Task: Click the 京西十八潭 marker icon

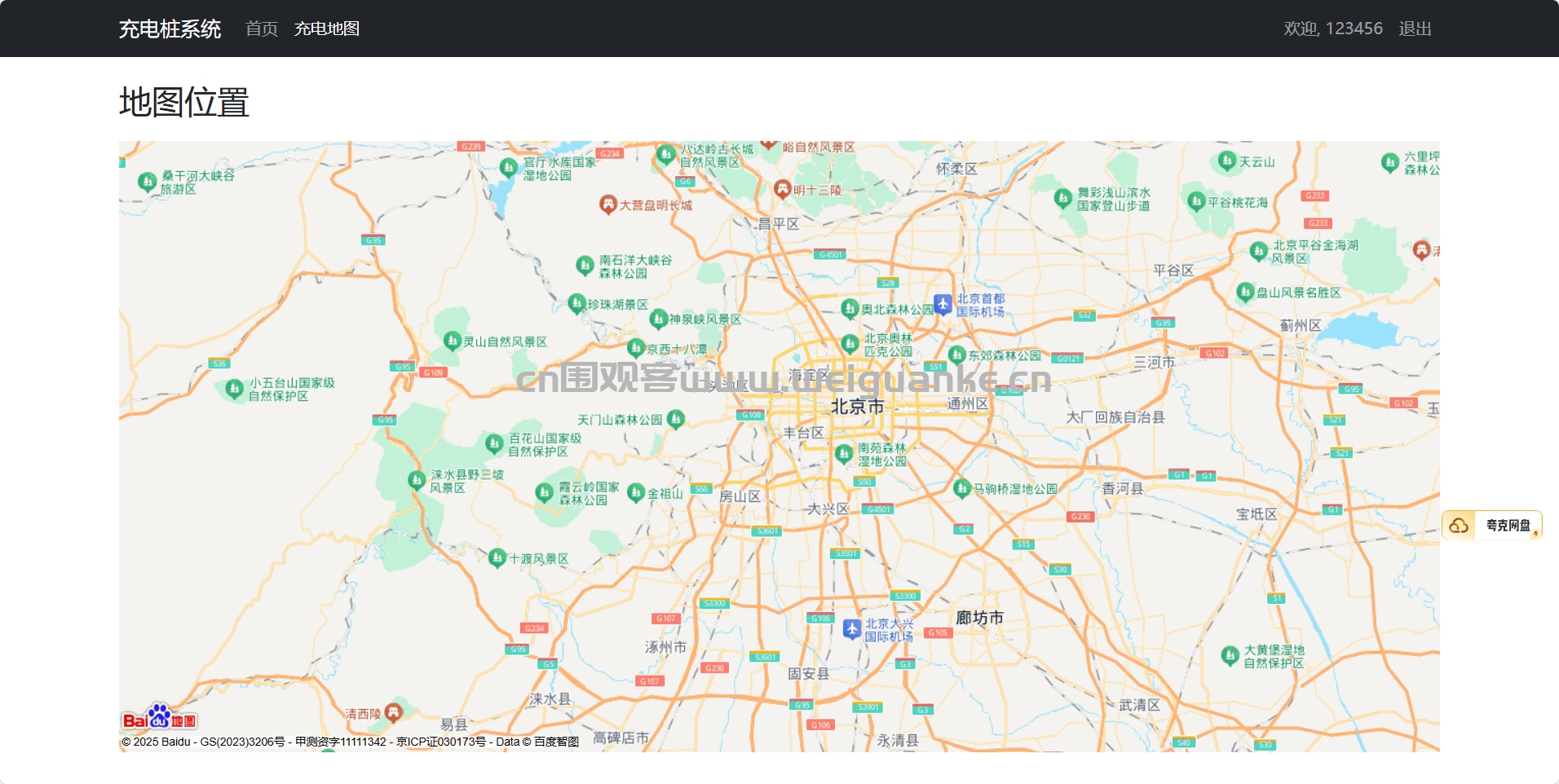Action: [x=636, y=349]
